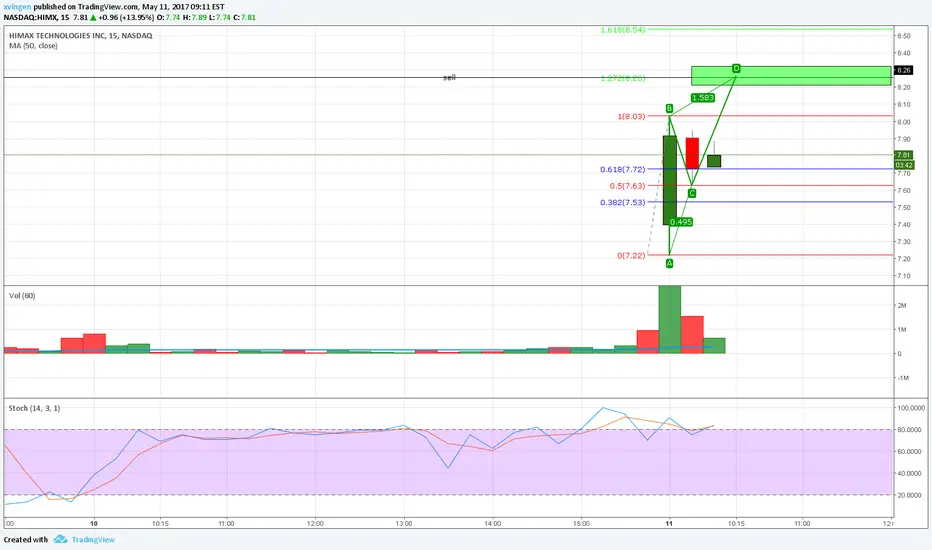Click the Vol (60) indicator label
The width and height of the screenshot is (932, 550).
[22, 296]
